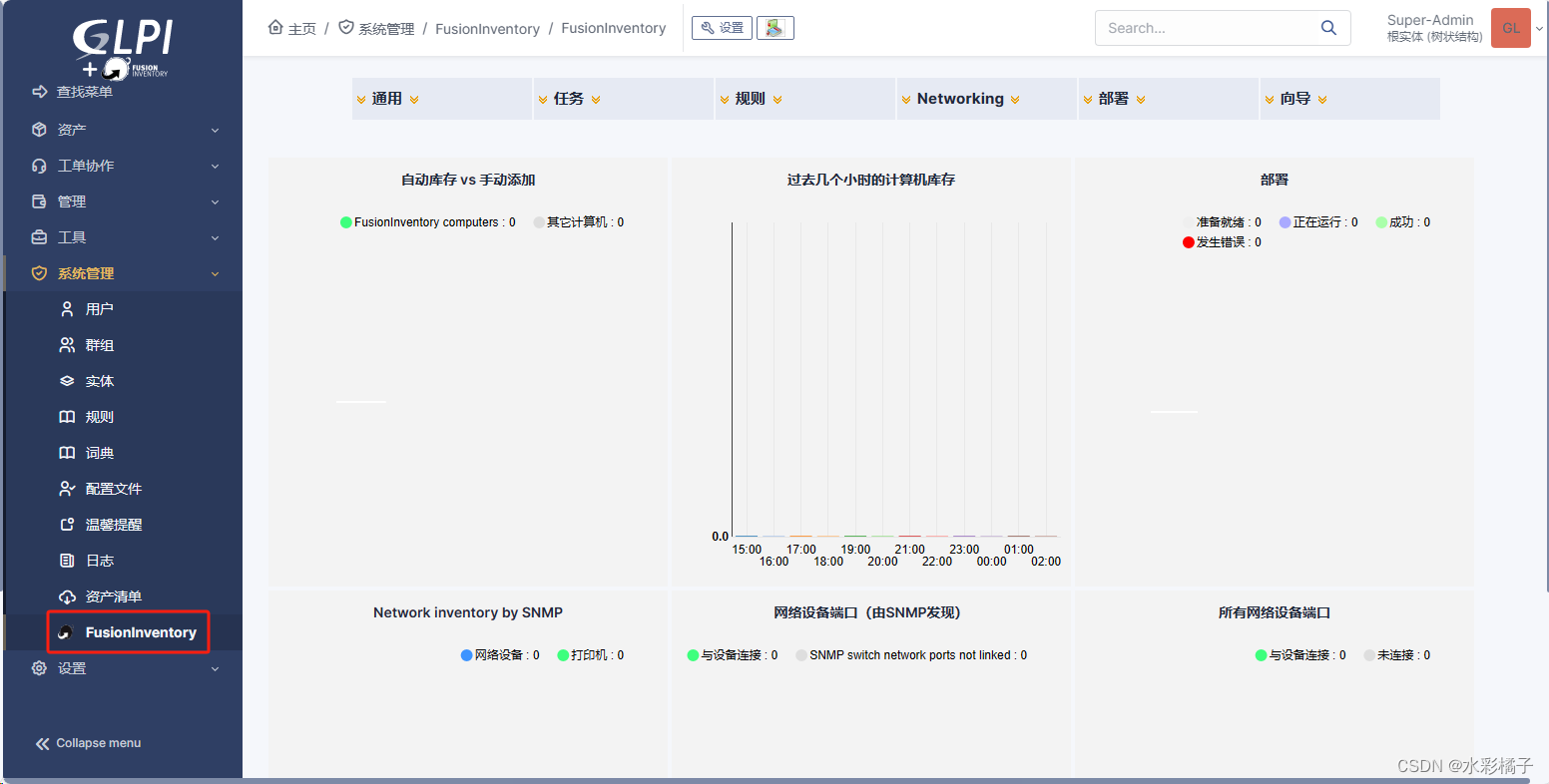
Task: Click the Setup (设置) gear icon in sidebar
Action: click(40, 668)
